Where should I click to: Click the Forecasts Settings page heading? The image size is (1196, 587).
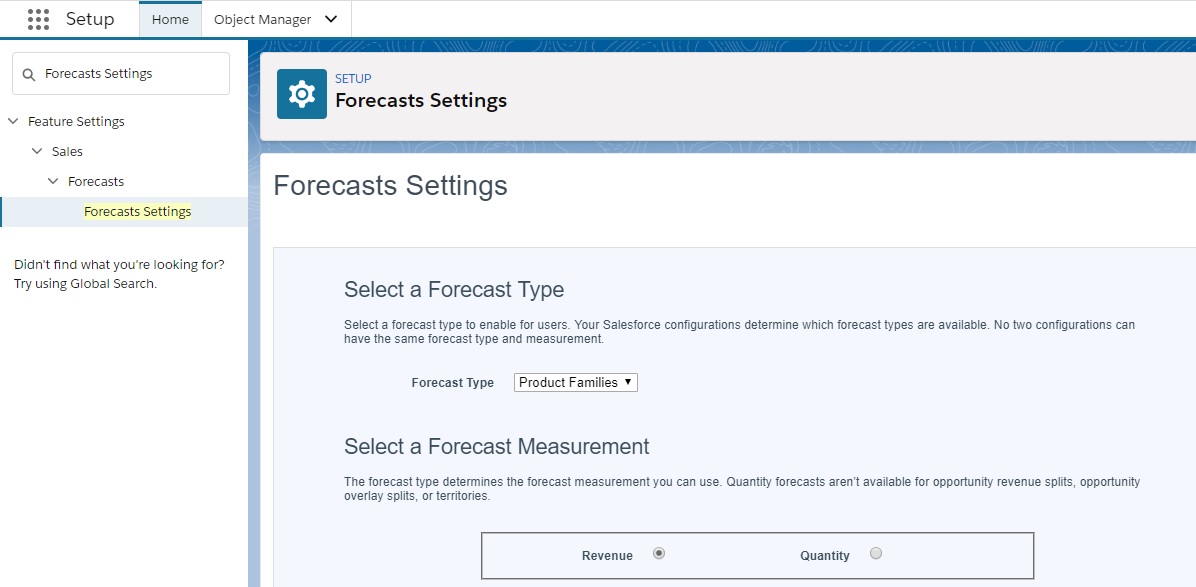coord(390,186)
